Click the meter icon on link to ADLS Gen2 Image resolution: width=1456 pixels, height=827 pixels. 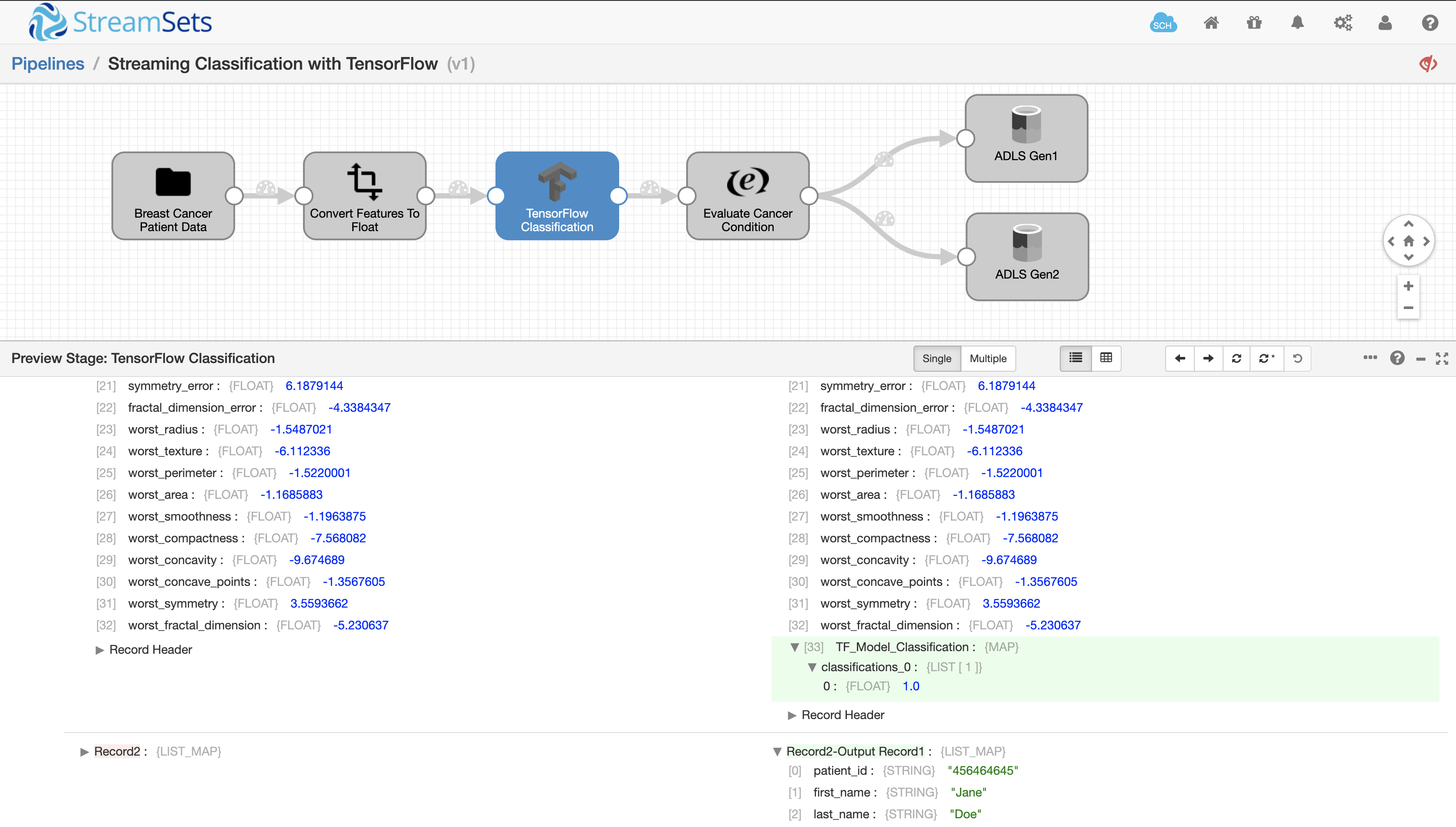click(885, 218)
